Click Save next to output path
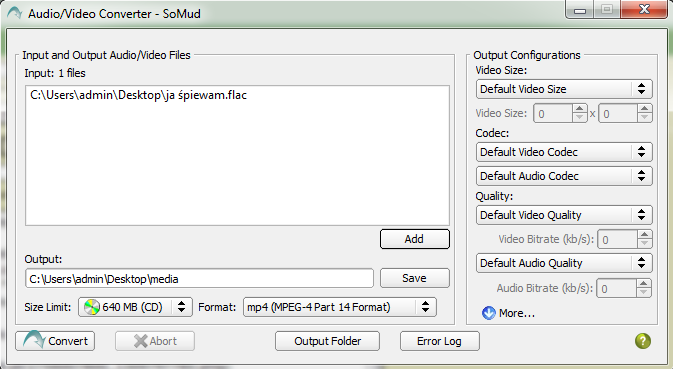 coord(415,278)
